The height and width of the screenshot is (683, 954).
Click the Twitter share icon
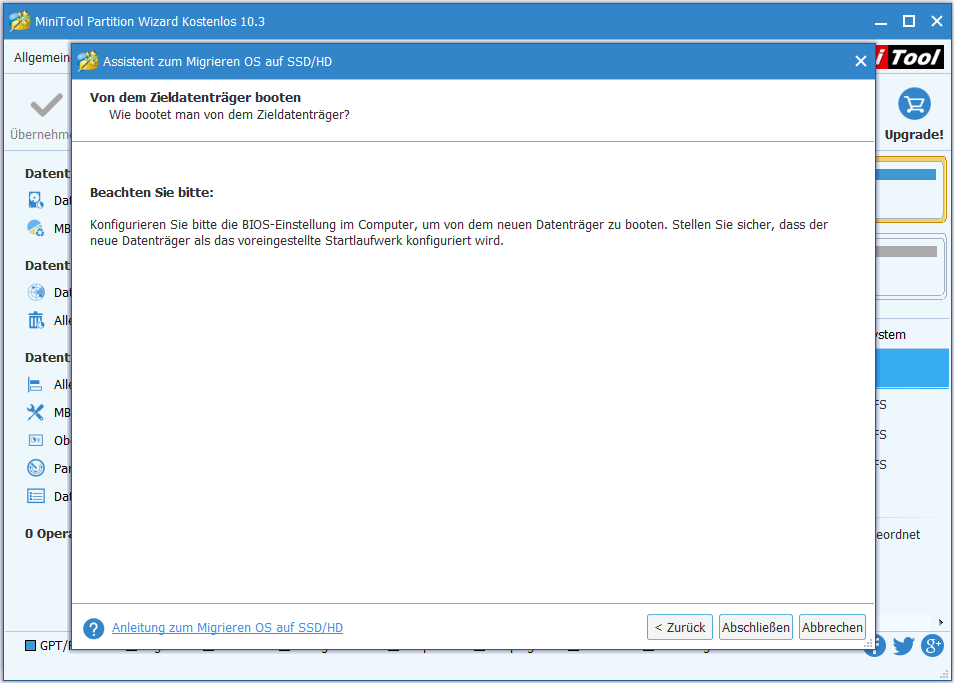pos(904,645)
